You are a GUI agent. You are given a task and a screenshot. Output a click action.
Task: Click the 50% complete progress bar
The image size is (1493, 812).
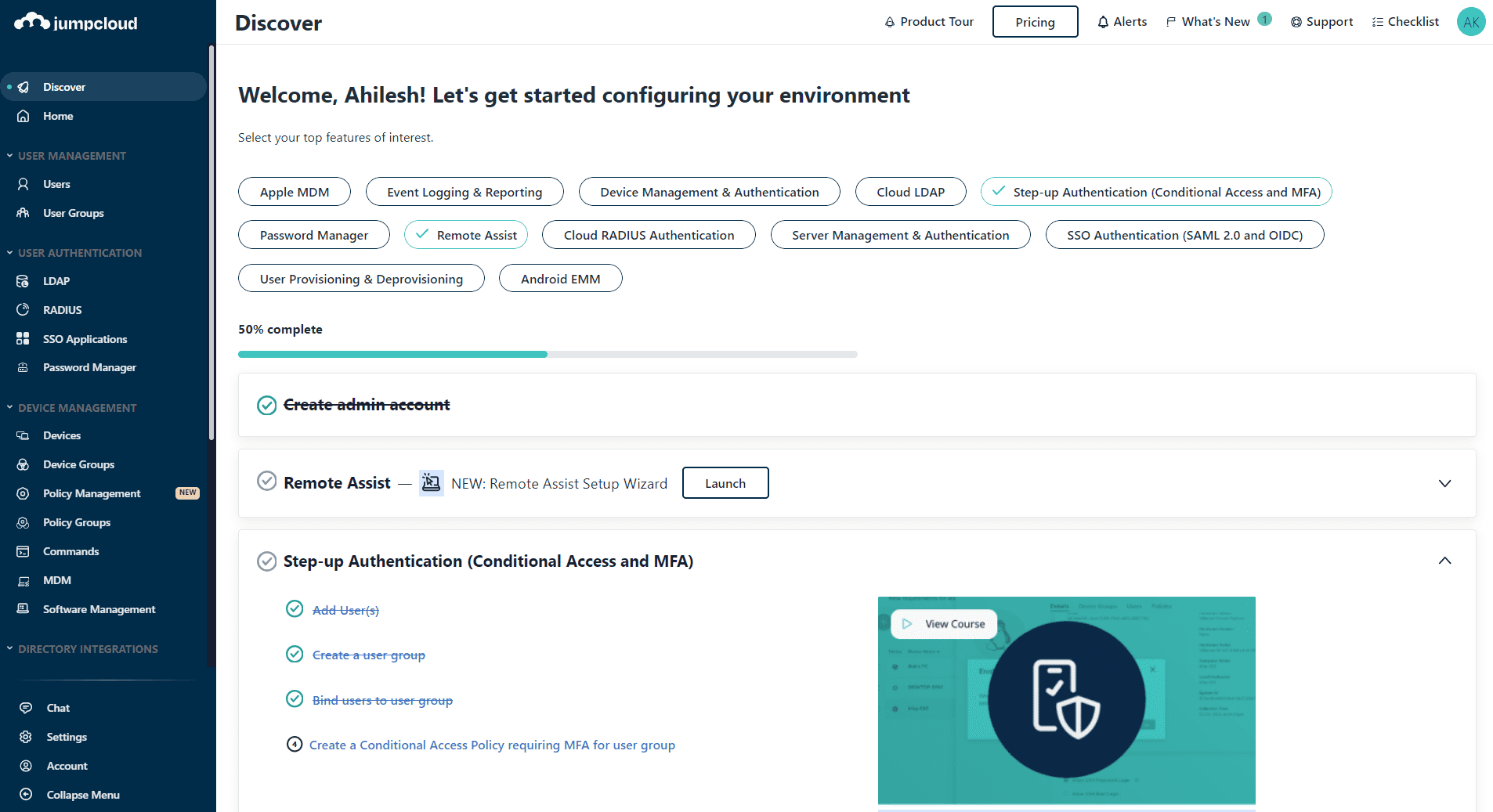click(548, 354)
